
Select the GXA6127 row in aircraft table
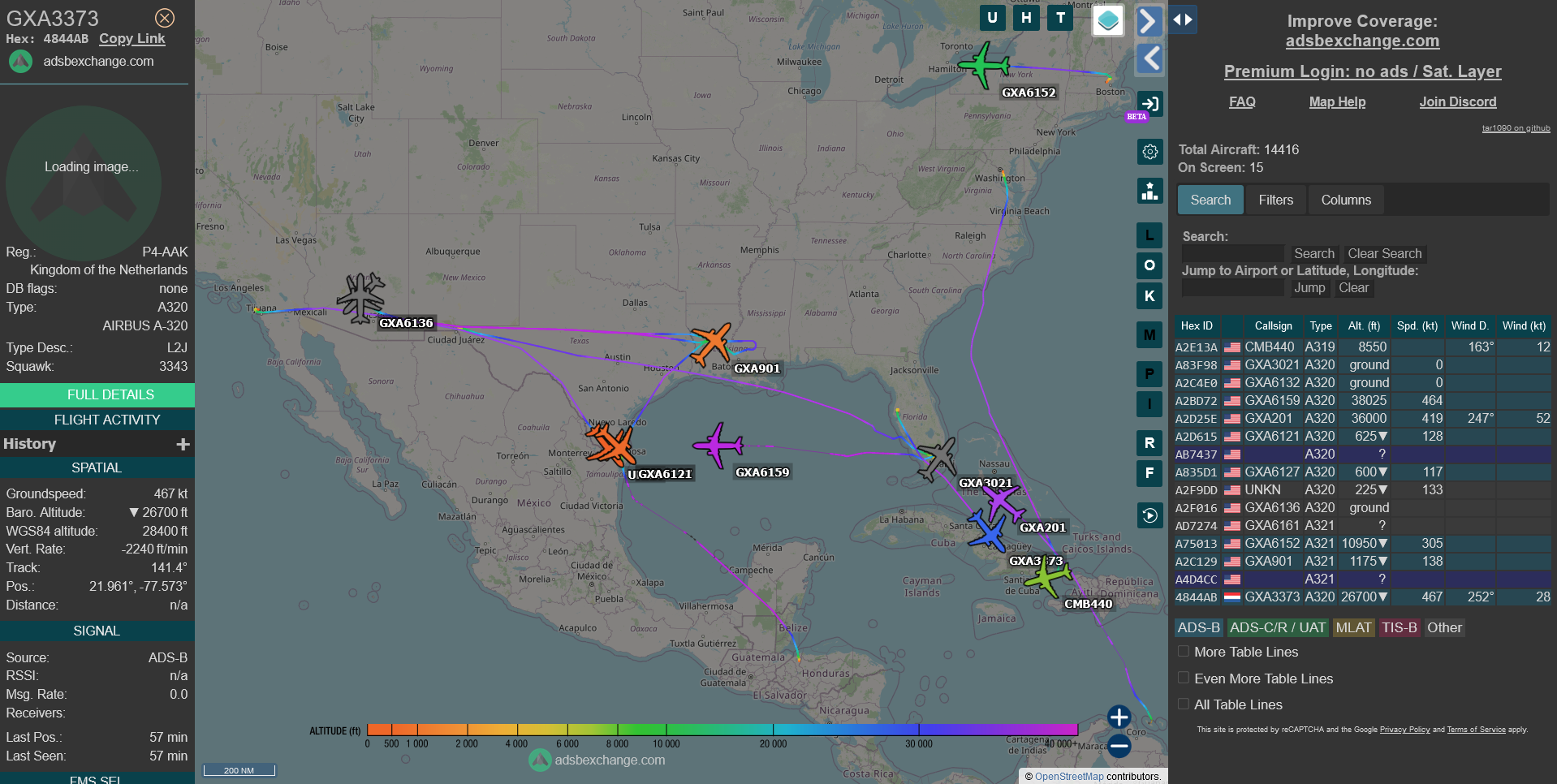pos(1362,472)
